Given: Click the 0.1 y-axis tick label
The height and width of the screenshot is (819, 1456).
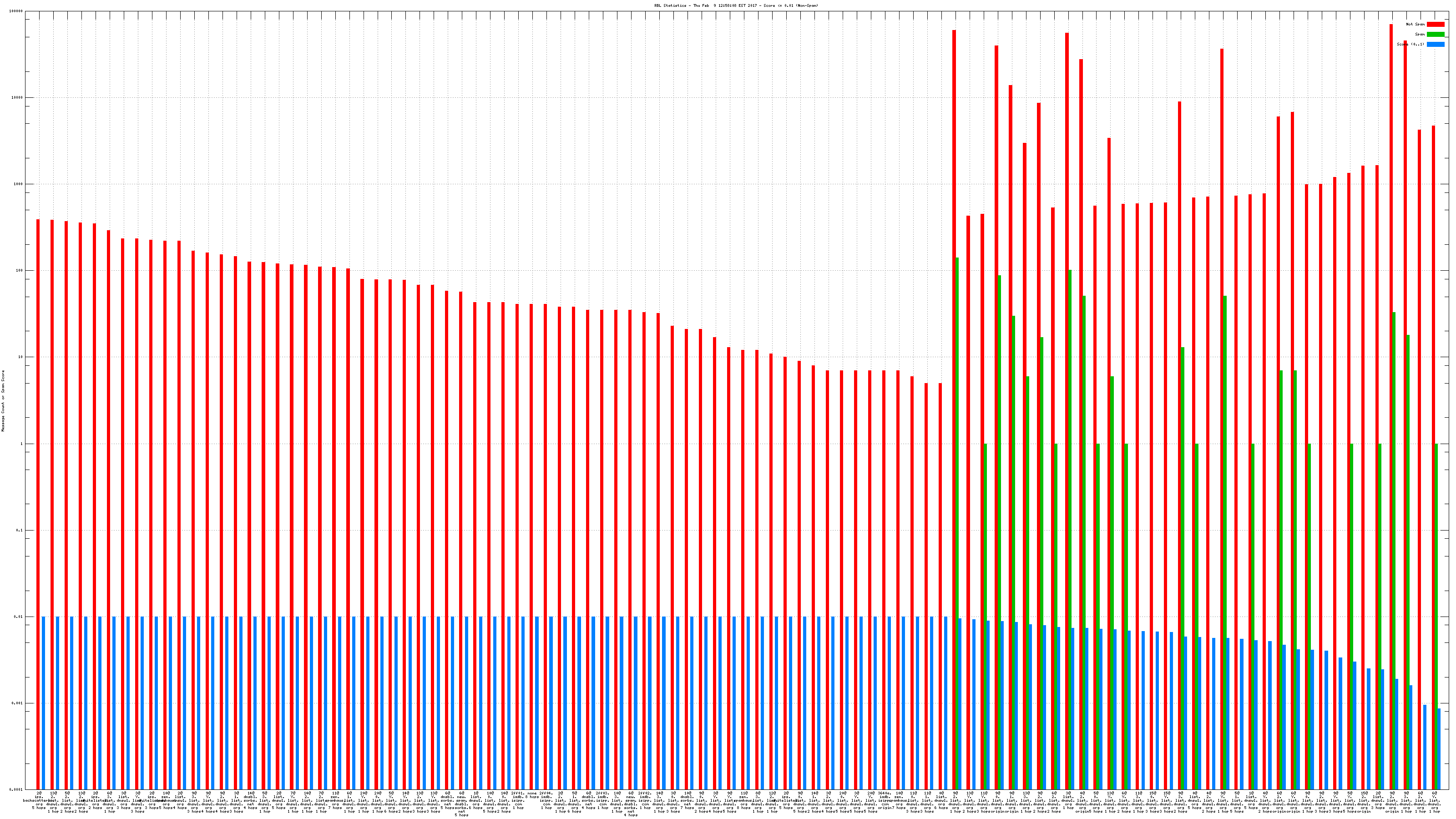Looking at the screenshot, I should click(20, 530).
